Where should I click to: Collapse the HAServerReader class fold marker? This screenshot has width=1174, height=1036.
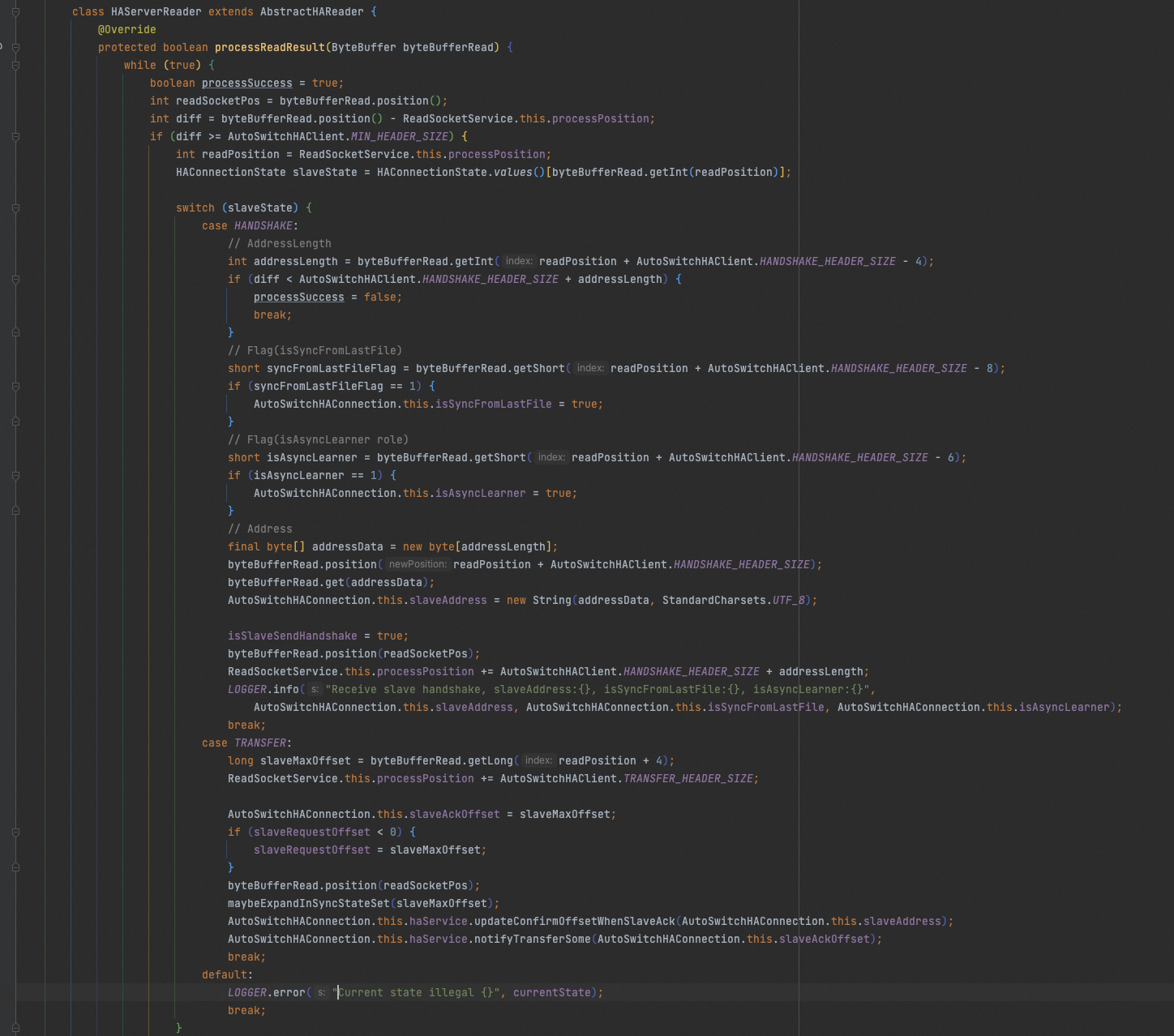pyautogui.click(x=15, y=12)
